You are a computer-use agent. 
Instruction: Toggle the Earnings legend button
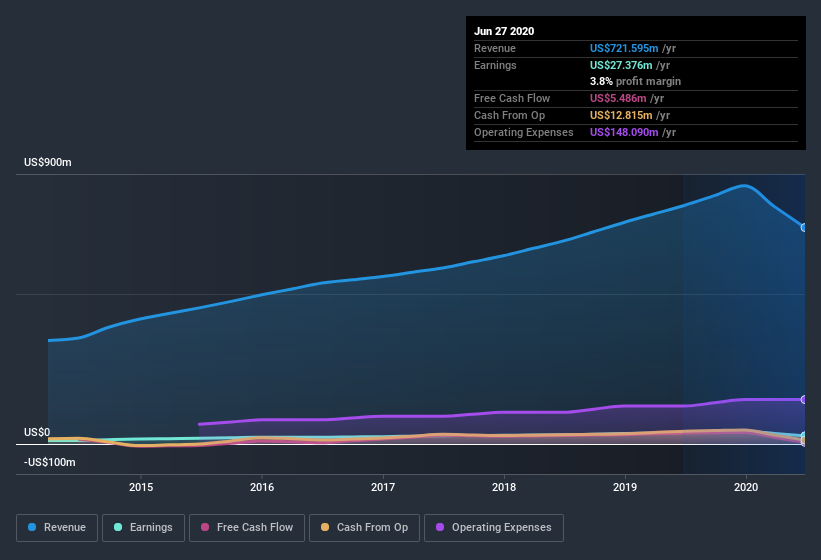[143, 528]
